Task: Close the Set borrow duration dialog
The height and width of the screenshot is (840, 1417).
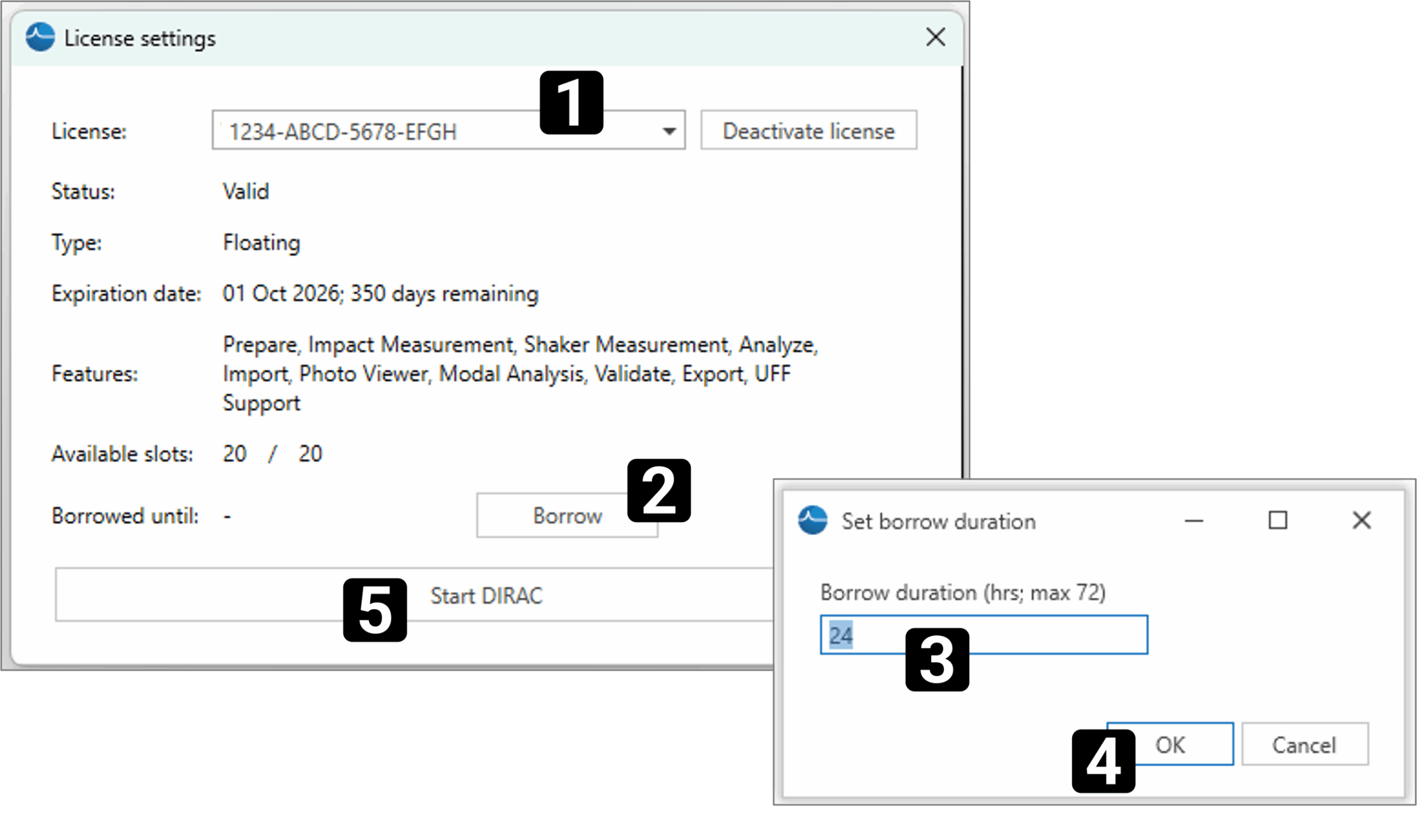Action: click(1362, 520)
